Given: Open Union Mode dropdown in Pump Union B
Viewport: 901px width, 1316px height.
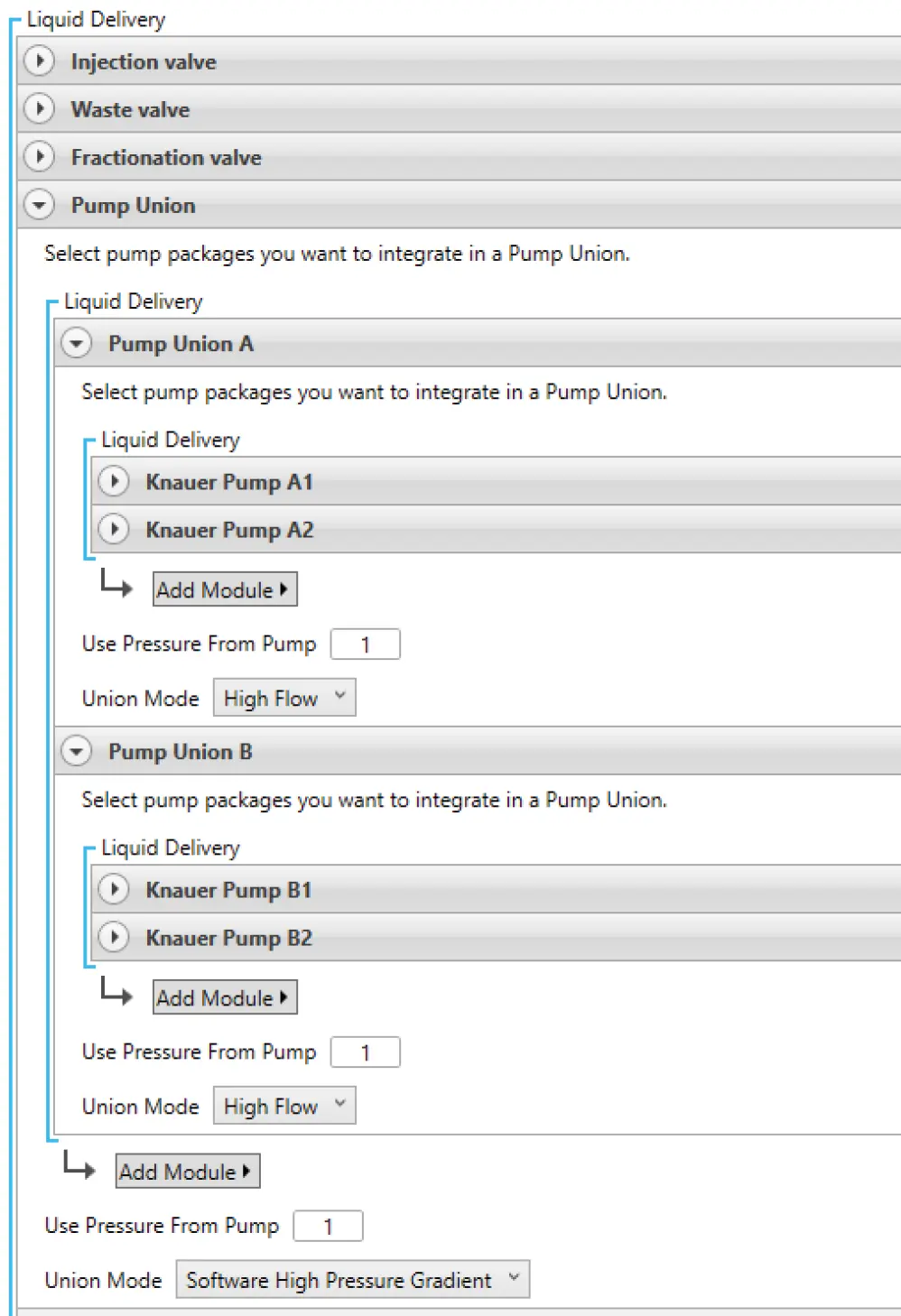Looking at the screenshot, I should pos(284,1106).
